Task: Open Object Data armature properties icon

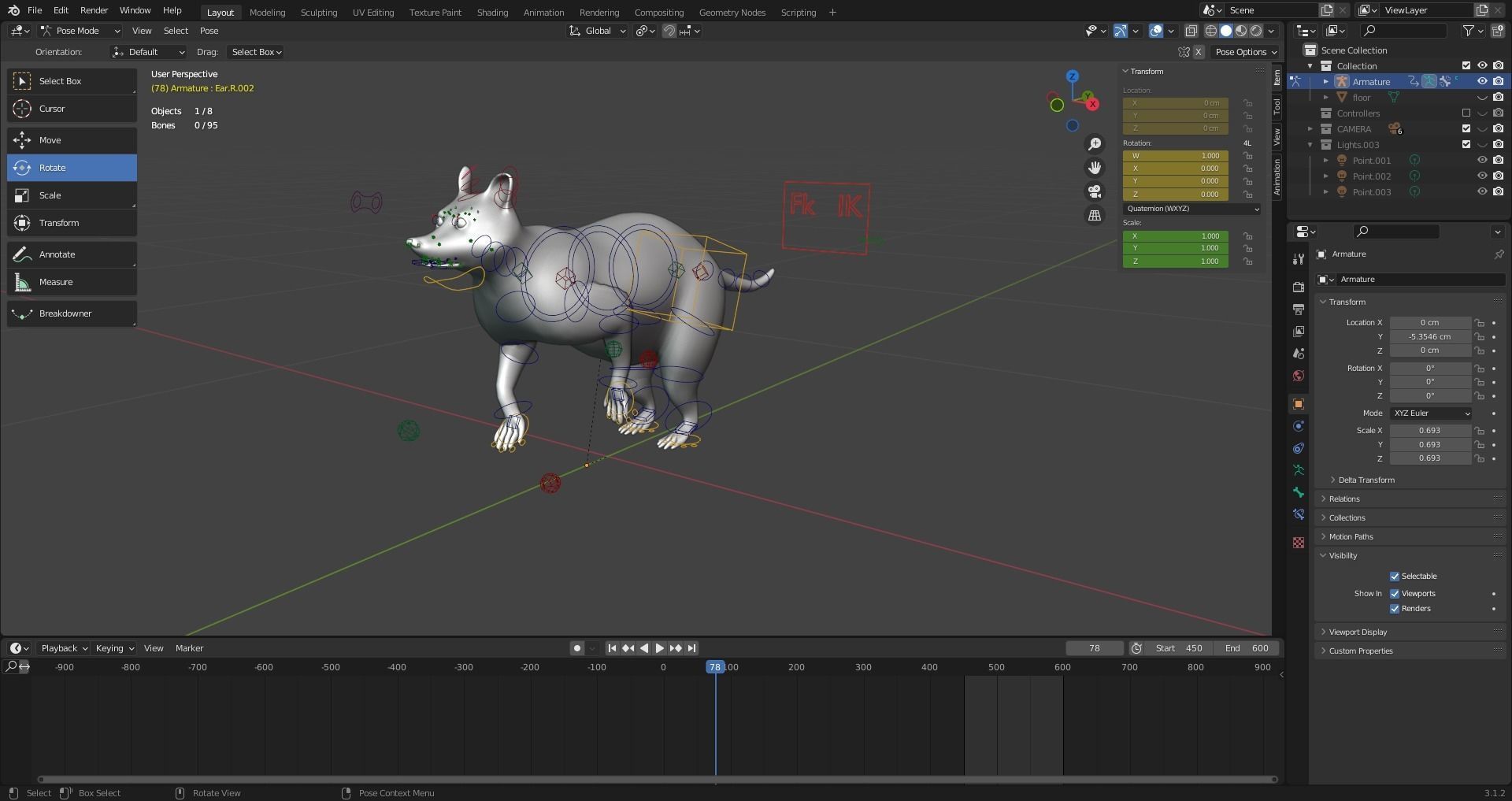Action: point(1298,470)
